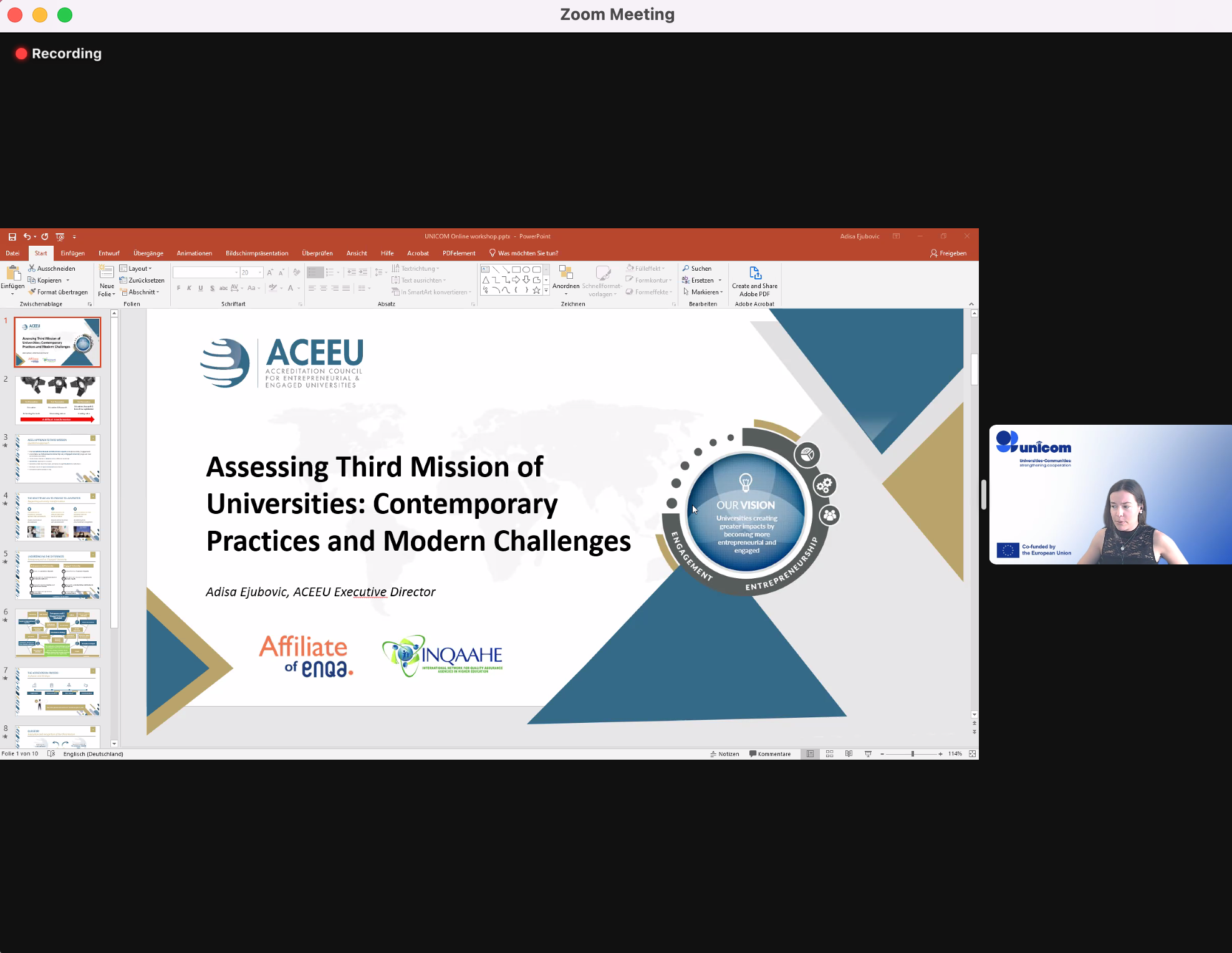Open the Datei menu tab

(x=12, y=253)
